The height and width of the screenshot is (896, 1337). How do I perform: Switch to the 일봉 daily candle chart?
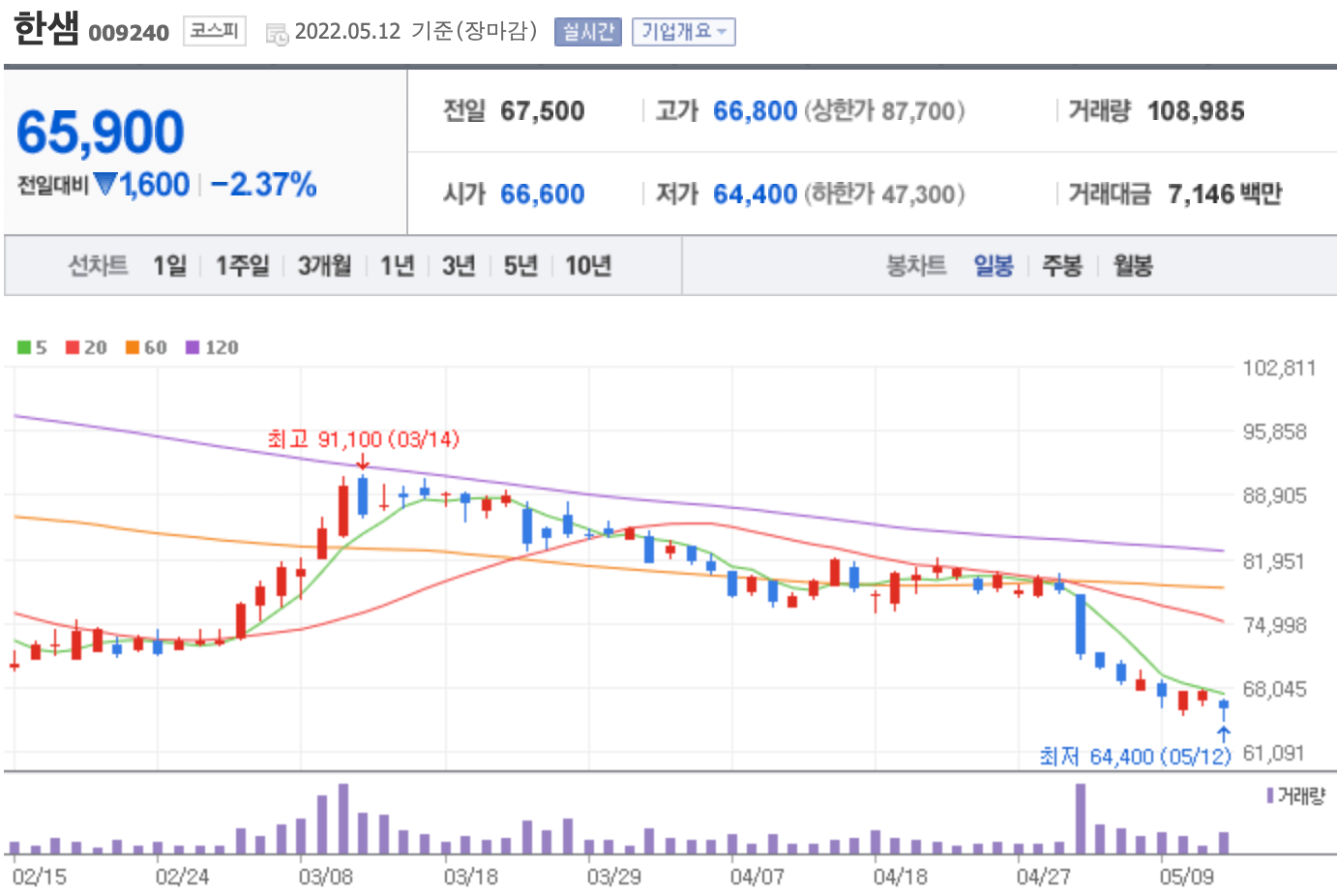click(993, 265)
